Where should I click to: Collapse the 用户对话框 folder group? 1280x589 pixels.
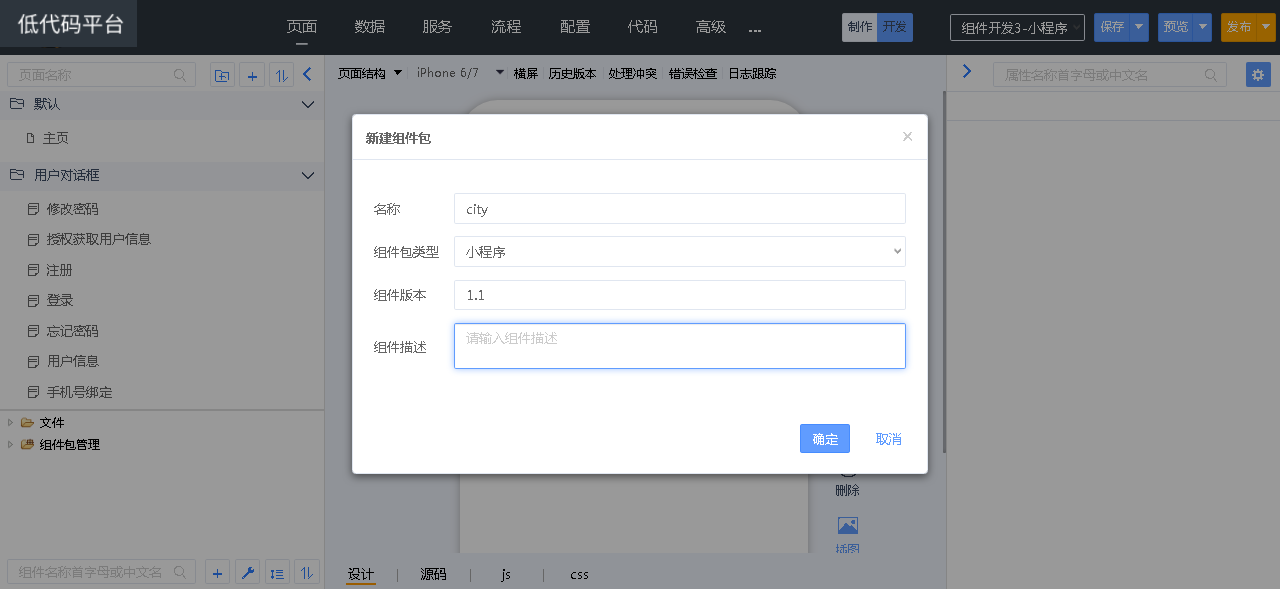pyautogui.click(x=308, y=175)
